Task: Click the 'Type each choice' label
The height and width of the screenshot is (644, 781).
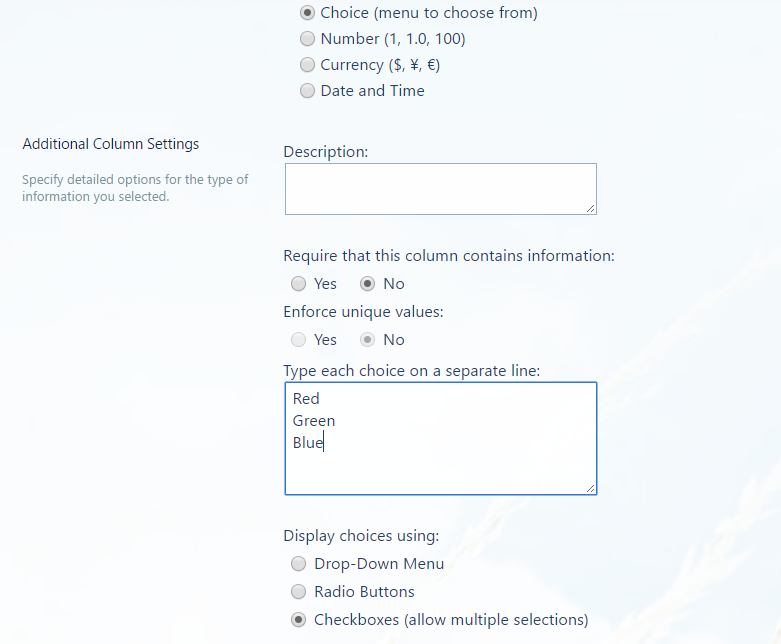Action: coord(412,371)
